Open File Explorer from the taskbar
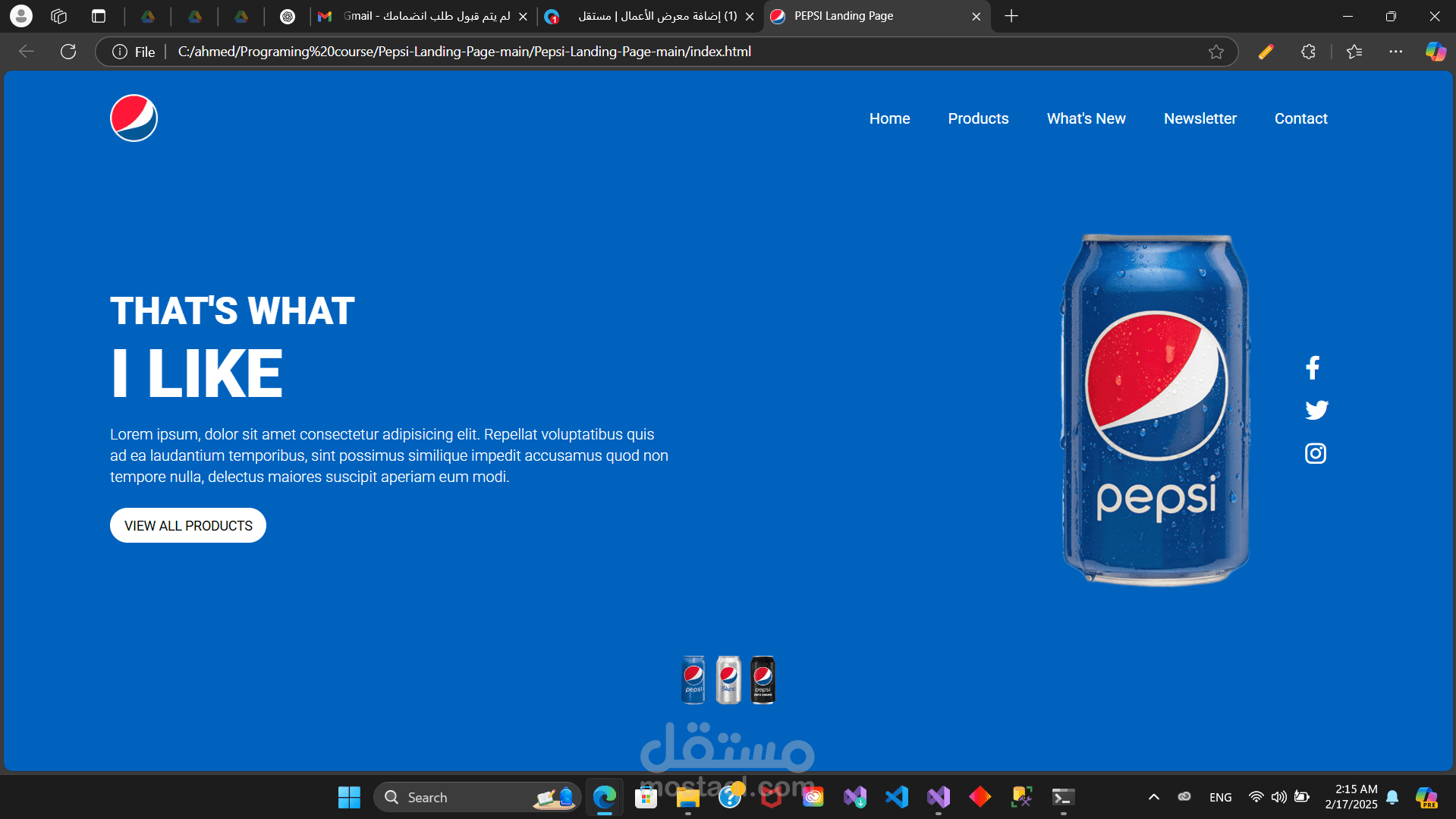The height and width of the screenshot is (819, 1456). coord(687,797)
